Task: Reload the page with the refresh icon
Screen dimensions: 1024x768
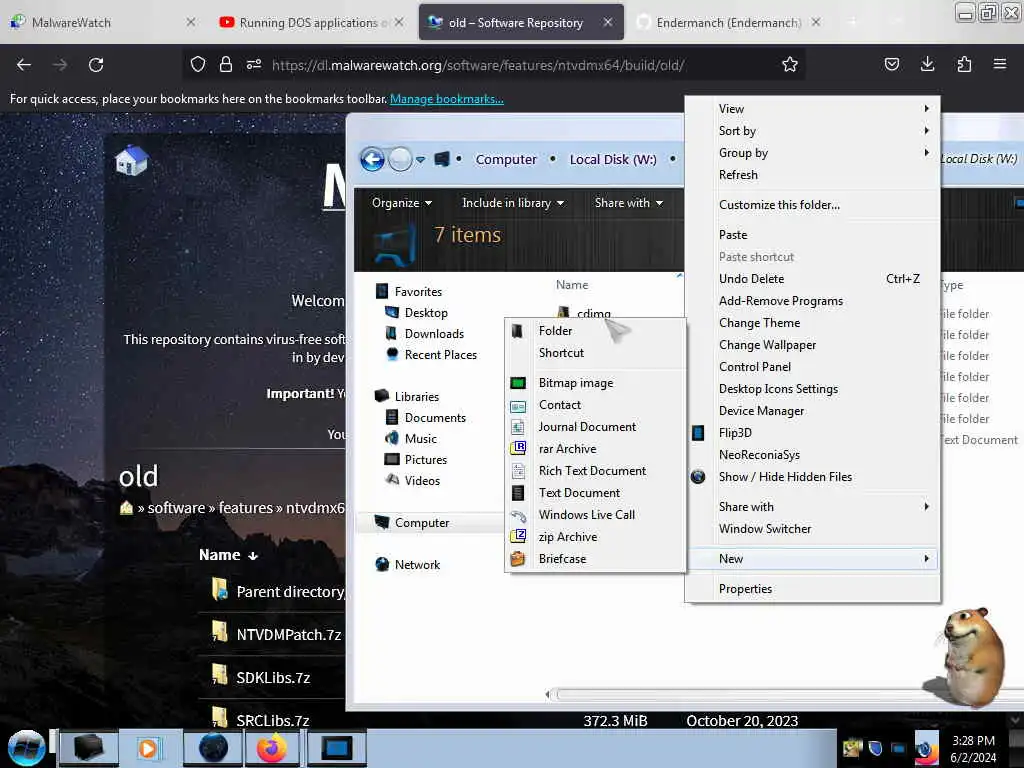Action: (x=96, y=65)
